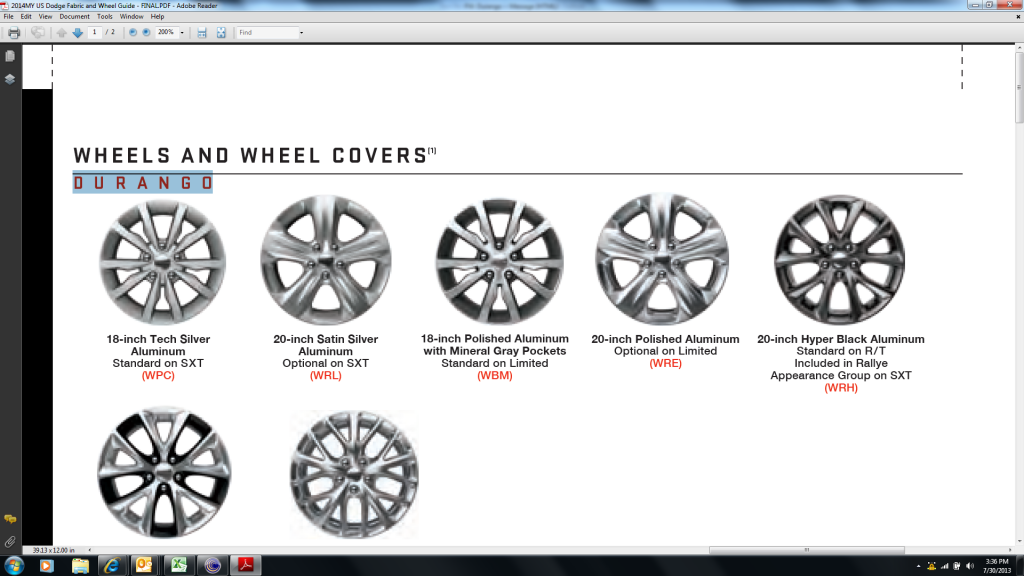Open the Attachments paperclip panel

[x=10, y=541]
